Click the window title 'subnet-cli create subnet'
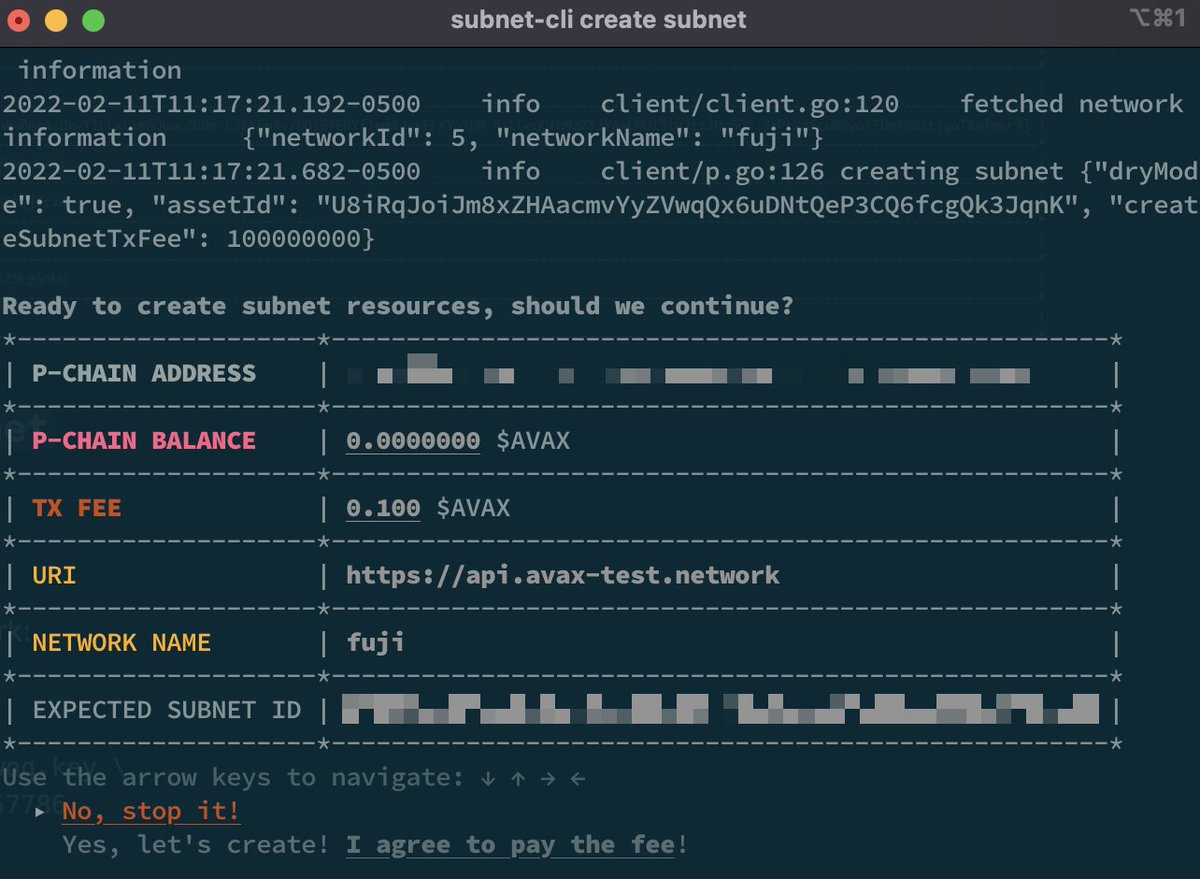 coord(598,19)
